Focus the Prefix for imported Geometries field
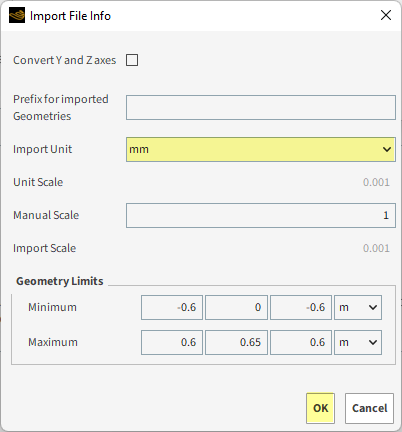The height and width of the screenshot is (432, 402). tap(261, 107)
